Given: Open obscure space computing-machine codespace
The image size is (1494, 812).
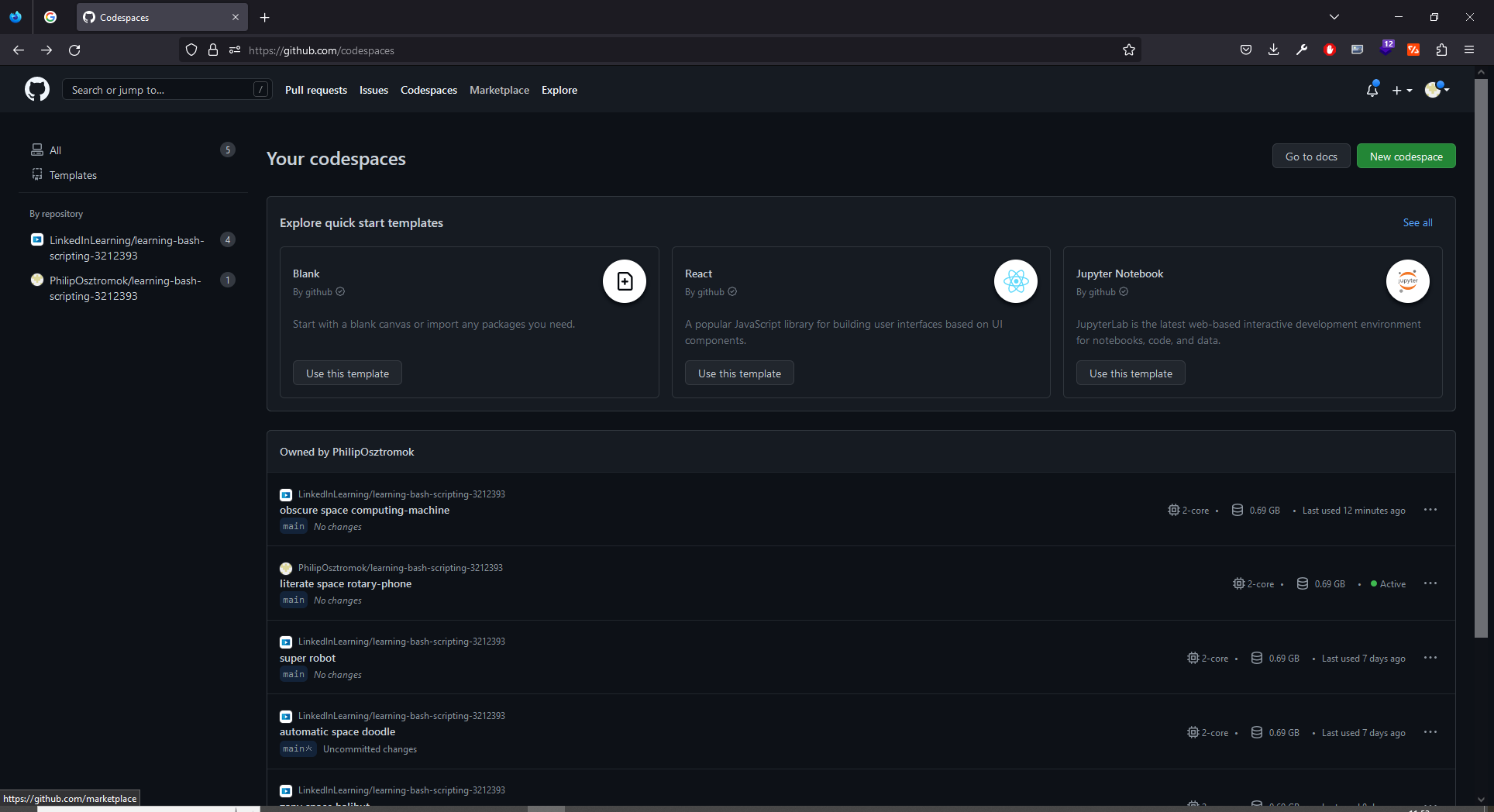Looking at the screenshot, I should pyautogui.click(x=364, y=510).
